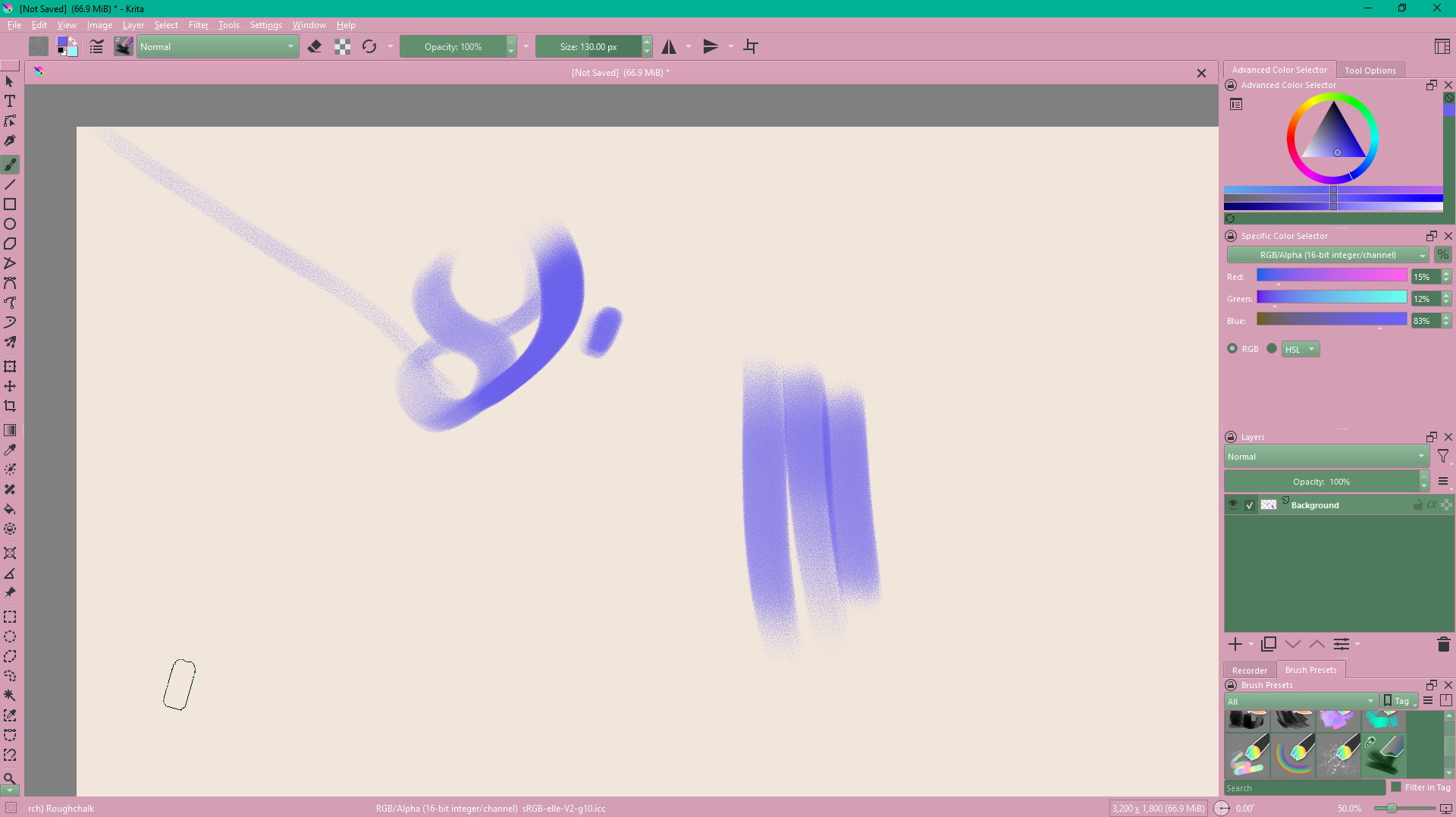Activate the Zoom tool
The width and height of the screenshot is (1456, 817).
pyautogui.click(x=10, y=778)
